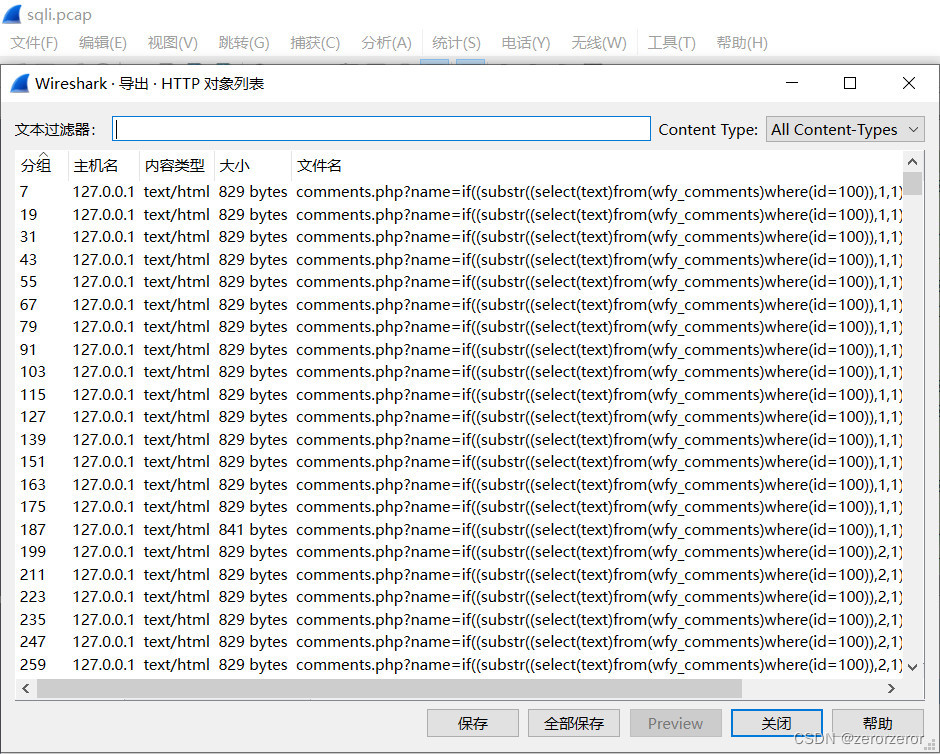
Task: Select the row for packet 235
Action: [x=459, y=620]
